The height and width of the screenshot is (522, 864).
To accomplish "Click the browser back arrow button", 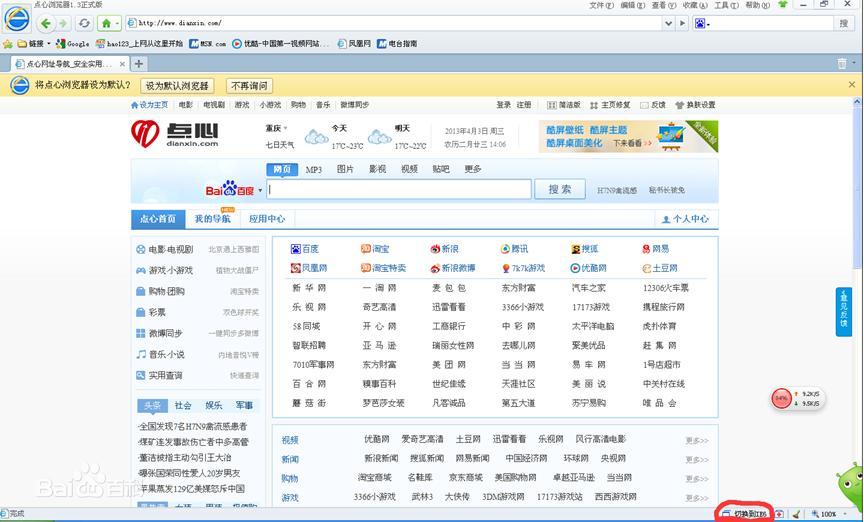I will tap(46, 23).
